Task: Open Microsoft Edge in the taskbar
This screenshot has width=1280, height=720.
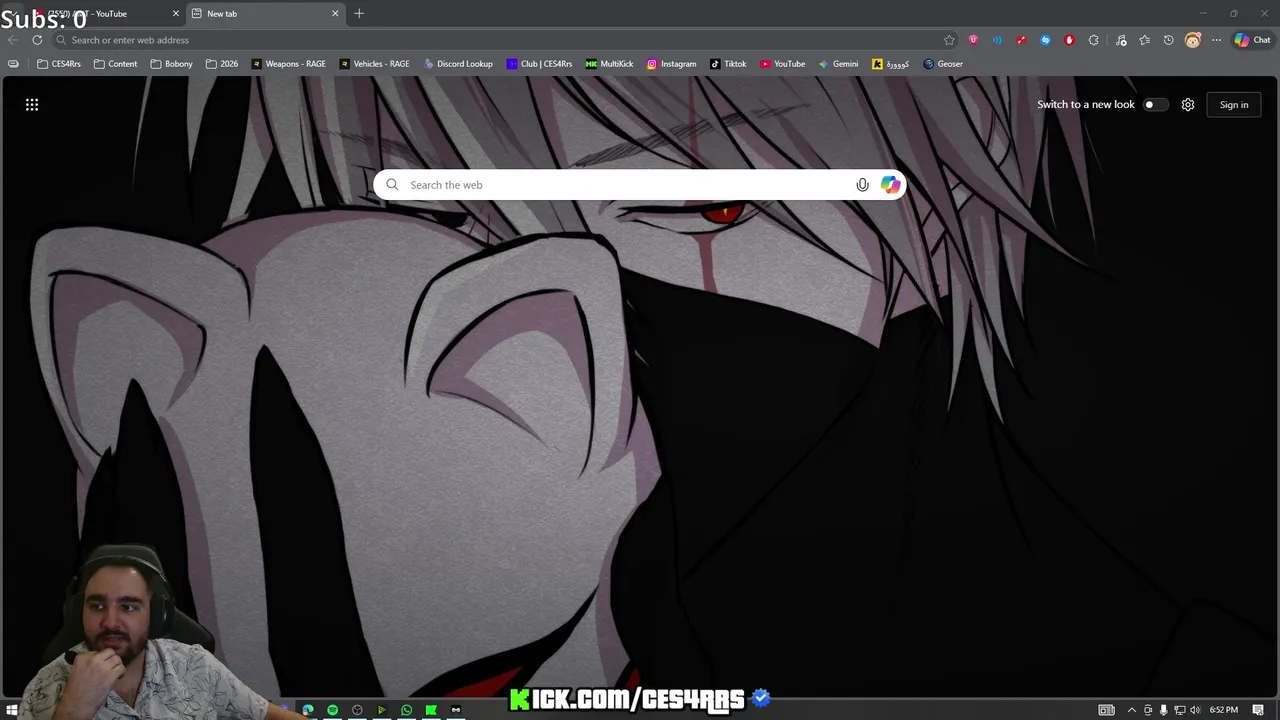Action: [308, 710]
